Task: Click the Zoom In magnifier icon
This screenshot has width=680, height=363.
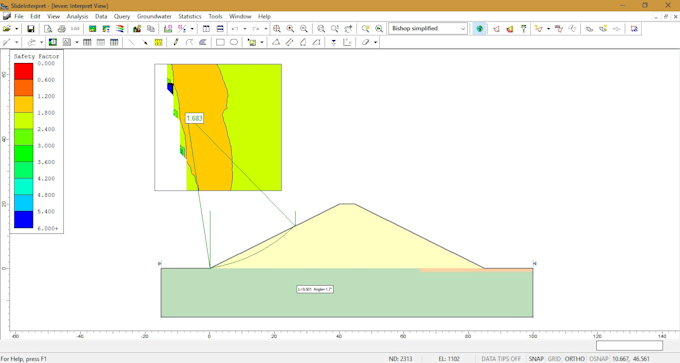Action: (290, 29)
